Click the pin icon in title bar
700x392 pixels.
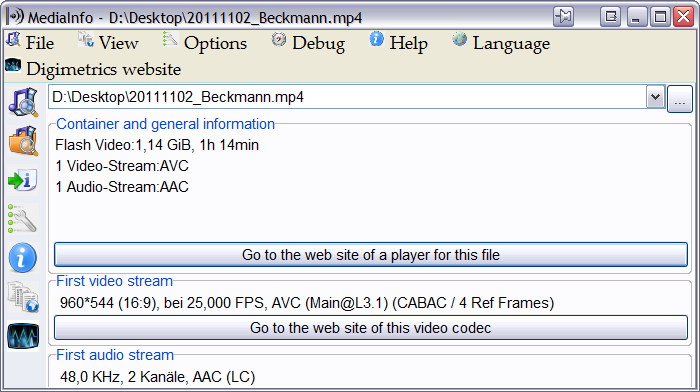click(563, 17)
